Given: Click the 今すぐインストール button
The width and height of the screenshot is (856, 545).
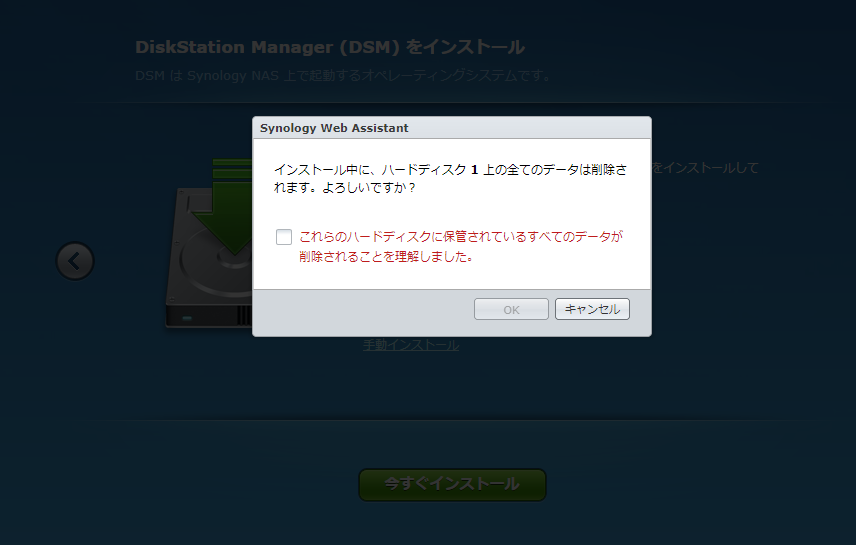Looking at the screenshot, I should pyautogui.click(x=452, y=484).
